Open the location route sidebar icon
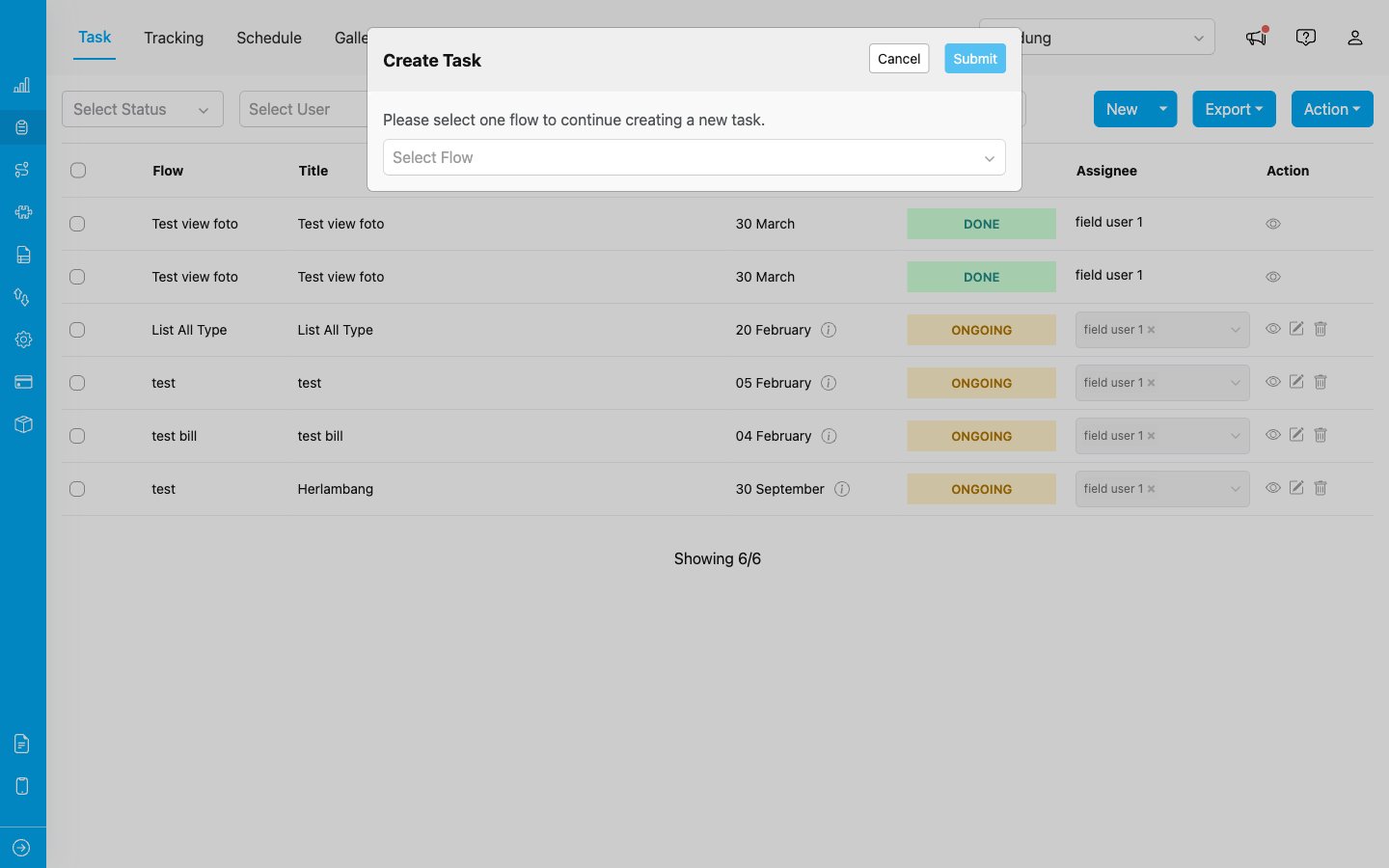This screenshot has width=1389, height=868. [22, 297]
